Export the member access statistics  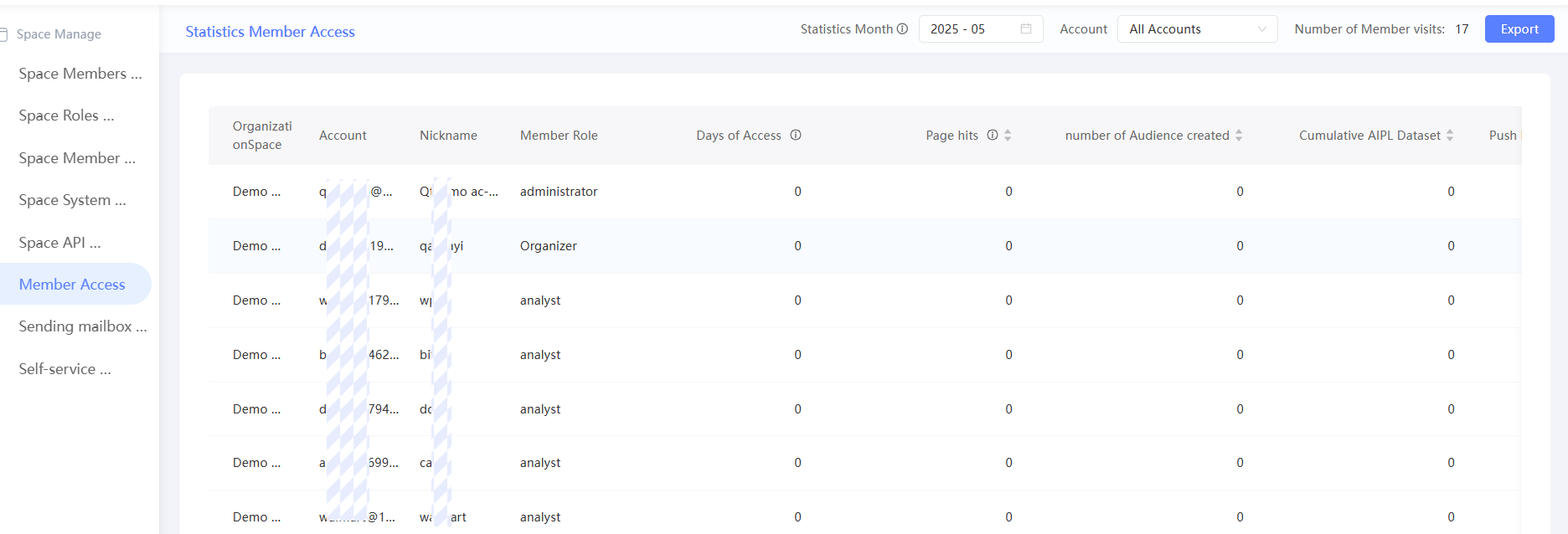coord(1519,29)
